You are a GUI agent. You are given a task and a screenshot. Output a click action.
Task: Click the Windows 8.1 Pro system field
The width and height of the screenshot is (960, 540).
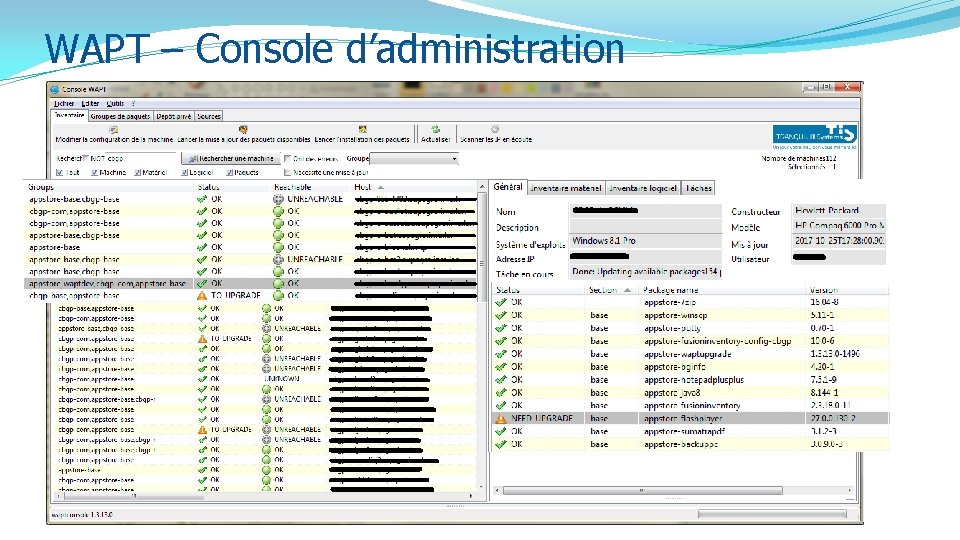pyautogui.click(x=645, y=241)
